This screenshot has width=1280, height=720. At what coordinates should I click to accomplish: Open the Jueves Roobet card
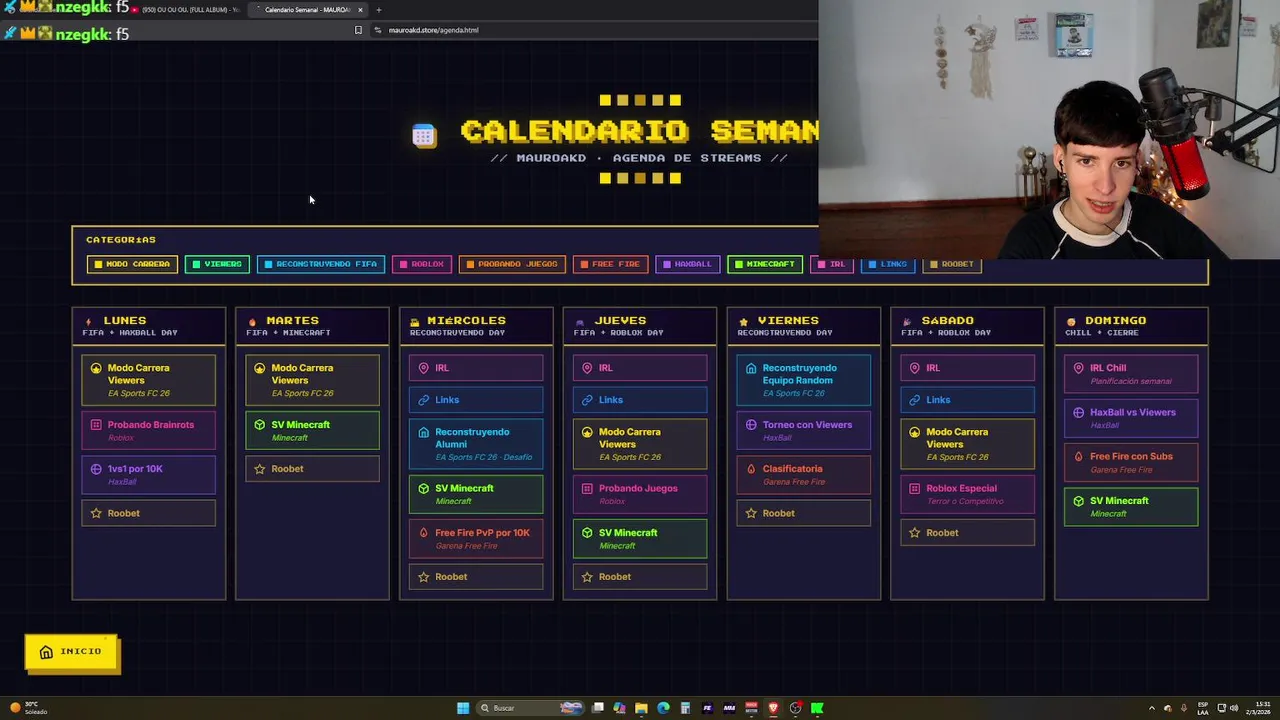[x=640, y=577]
